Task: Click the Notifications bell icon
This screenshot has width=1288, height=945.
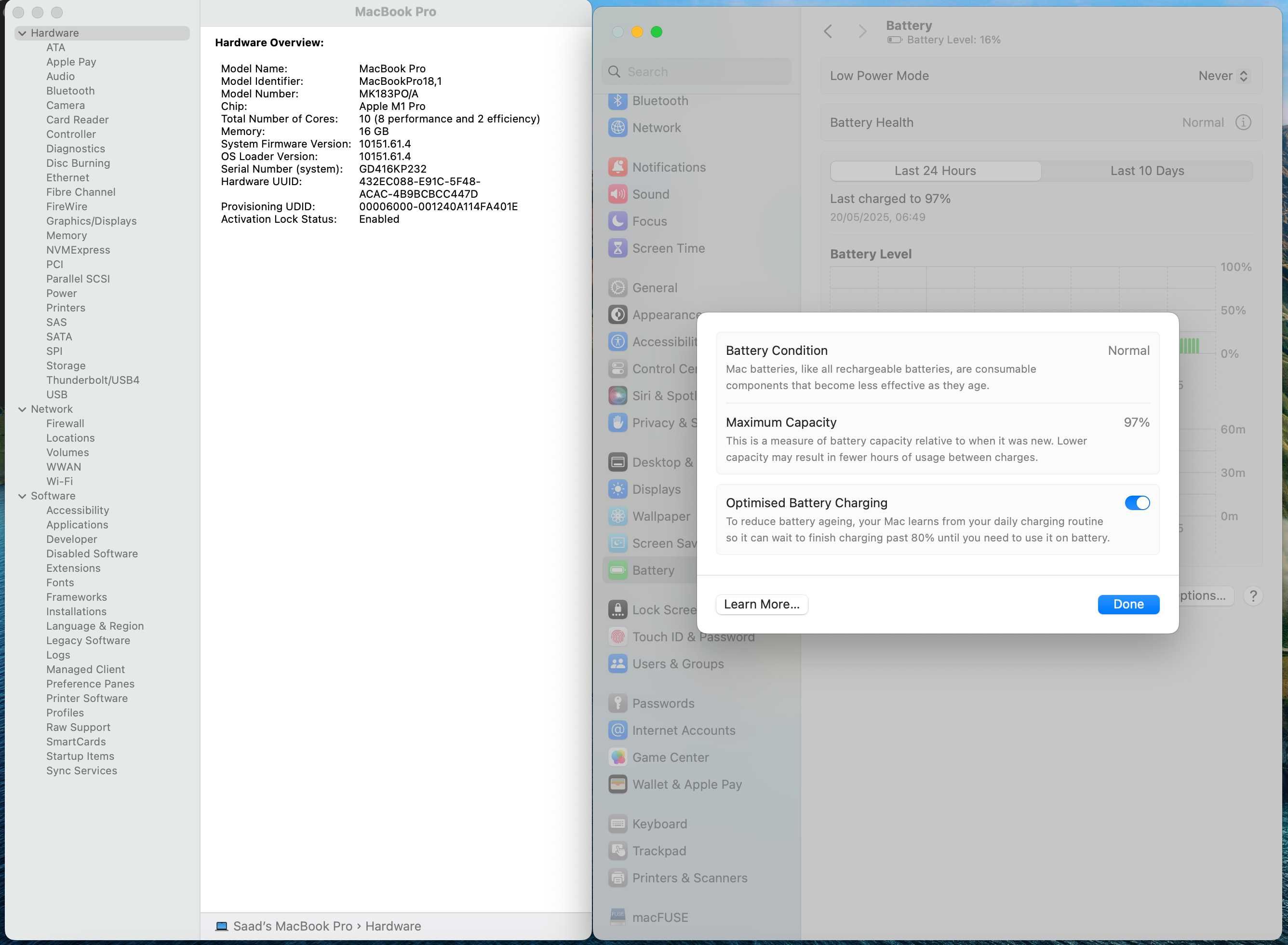Action: point(617,167)
